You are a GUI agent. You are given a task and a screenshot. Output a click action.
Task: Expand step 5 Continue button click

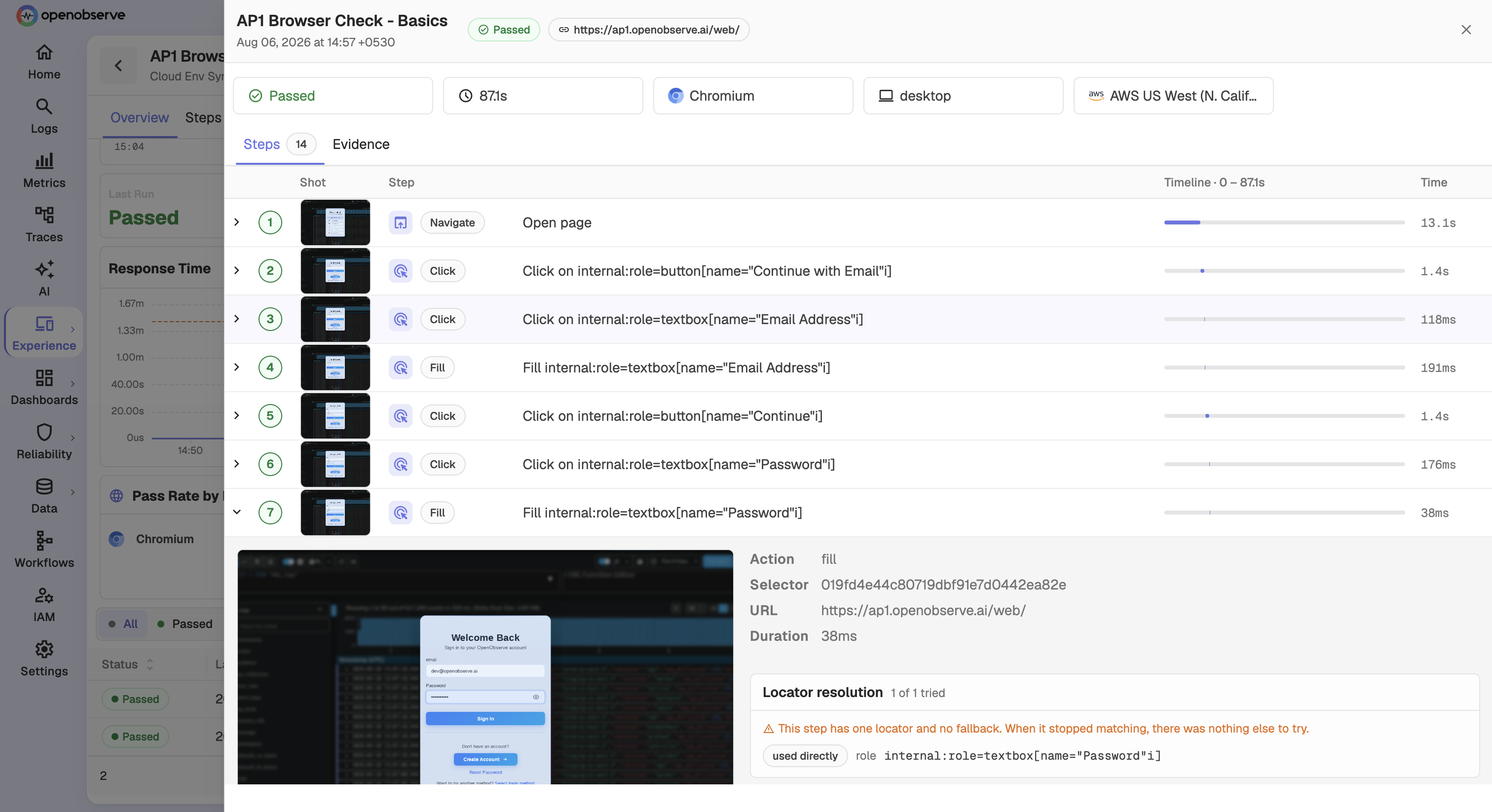[x=236, y=416]
